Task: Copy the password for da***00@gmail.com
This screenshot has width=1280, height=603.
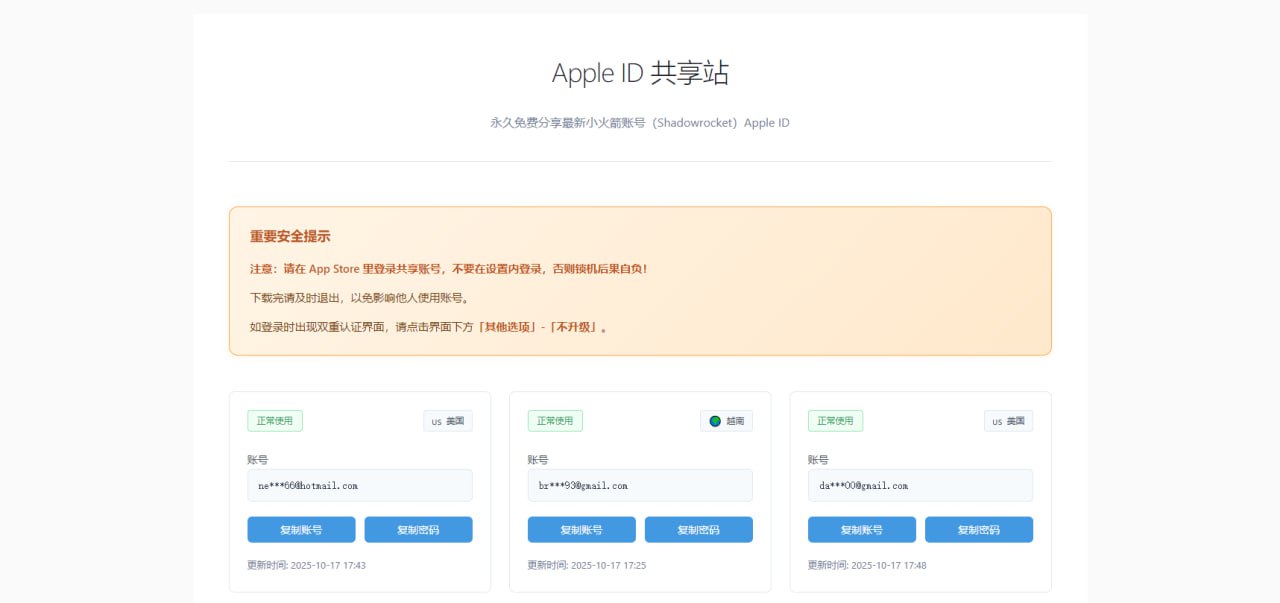Action: pos(978,529)
